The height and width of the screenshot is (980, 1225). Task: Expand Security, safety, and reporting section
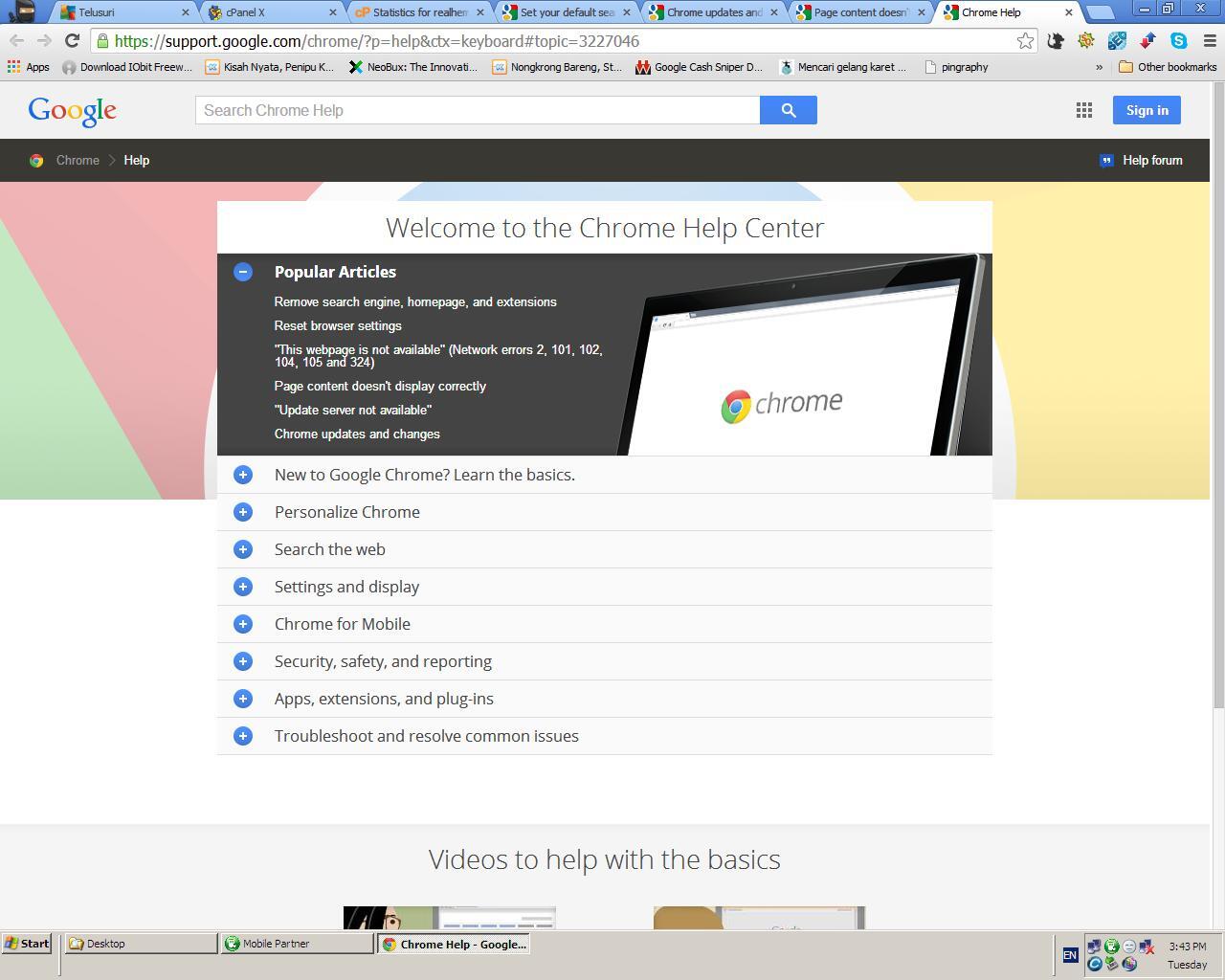pyautogui.click(x=243, y=661)
